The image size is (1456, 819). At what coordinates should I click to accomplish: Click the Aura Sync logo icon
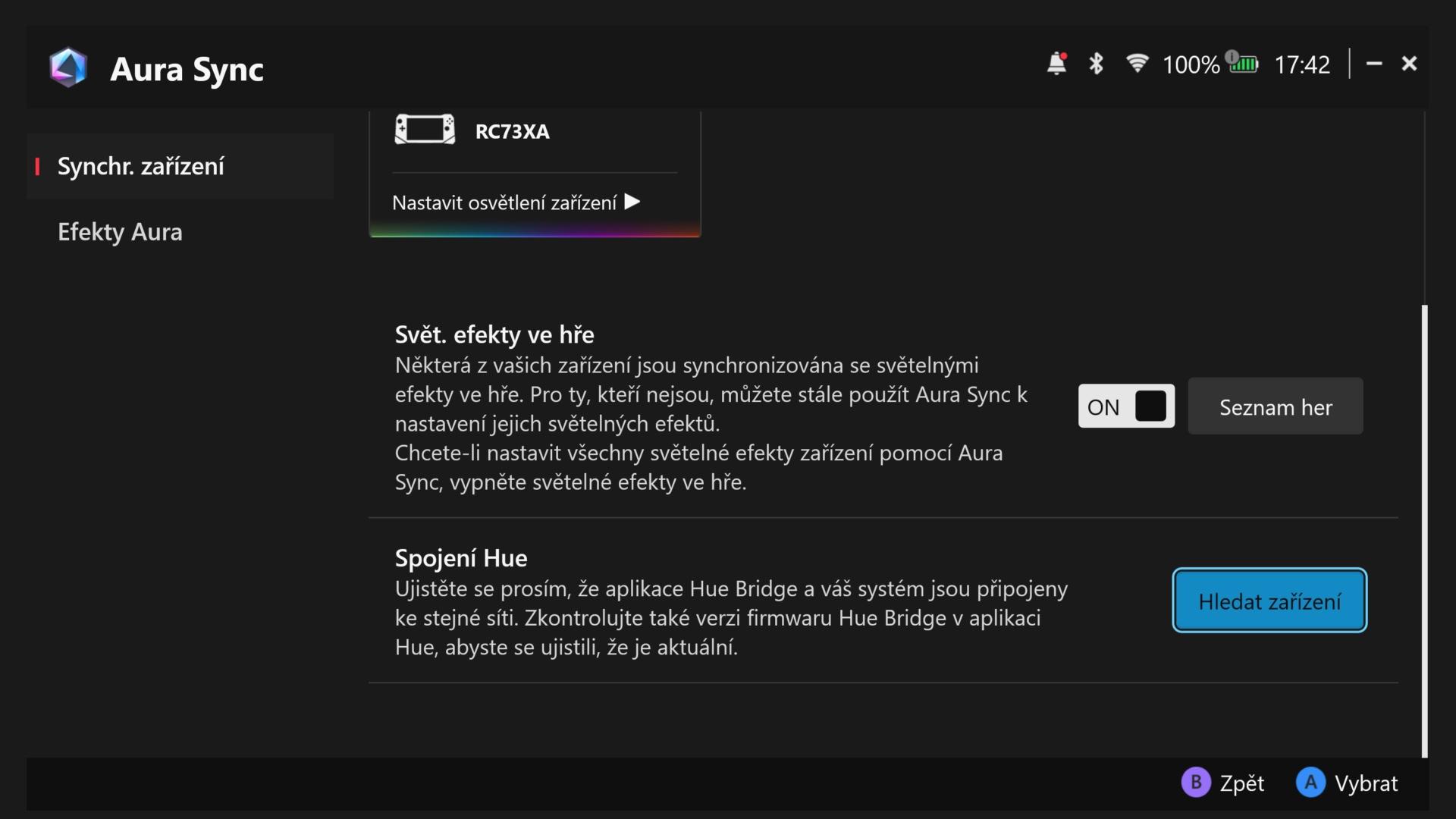click(68, 68)
